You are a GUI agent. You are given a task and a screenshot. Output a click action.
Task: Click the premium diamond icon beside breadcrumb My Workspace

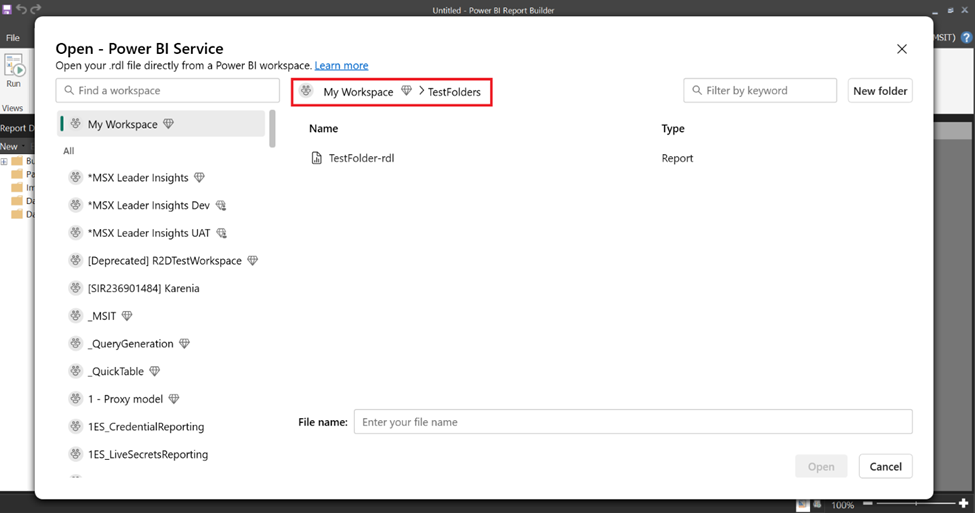point(406,91)
